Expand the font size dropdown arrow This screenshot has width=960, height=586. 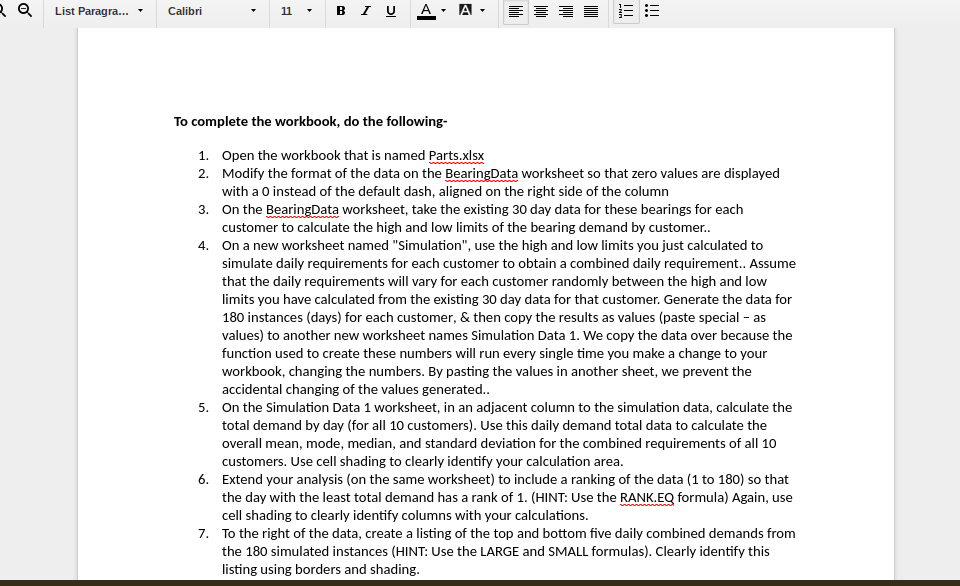[x=309, y=11]
